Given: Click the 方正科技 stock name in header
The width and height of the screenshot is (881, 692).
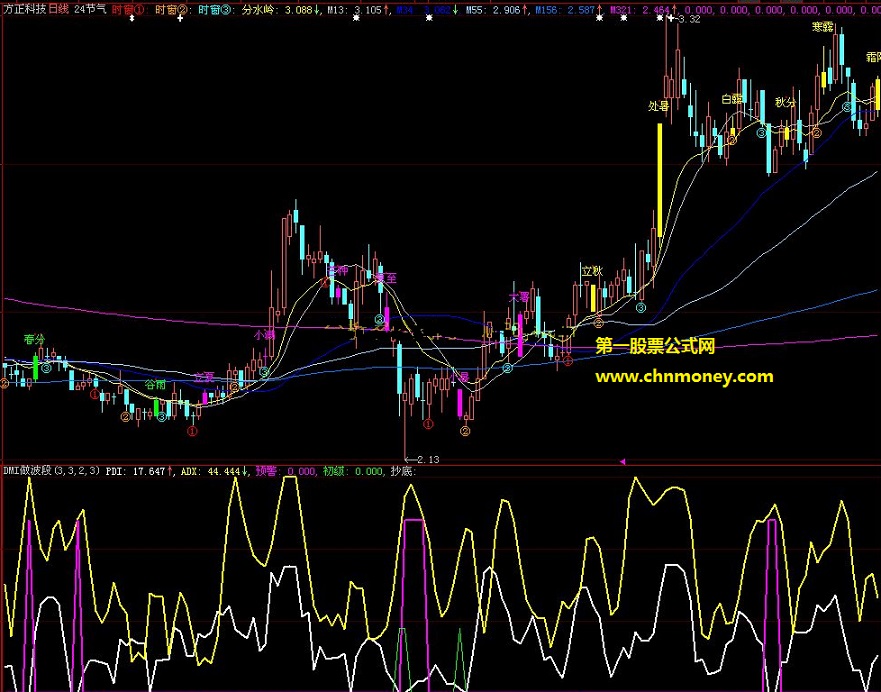Looking at the screenshot, I should tap(25, 10).
